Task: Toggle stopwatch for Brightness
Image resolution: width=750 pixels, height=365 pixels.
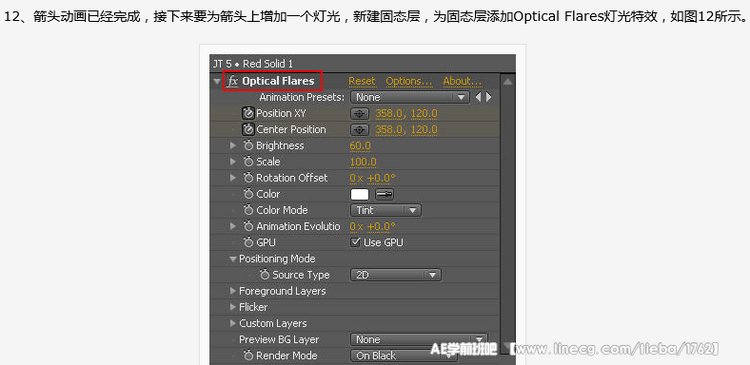Action: tap(248, 146)
